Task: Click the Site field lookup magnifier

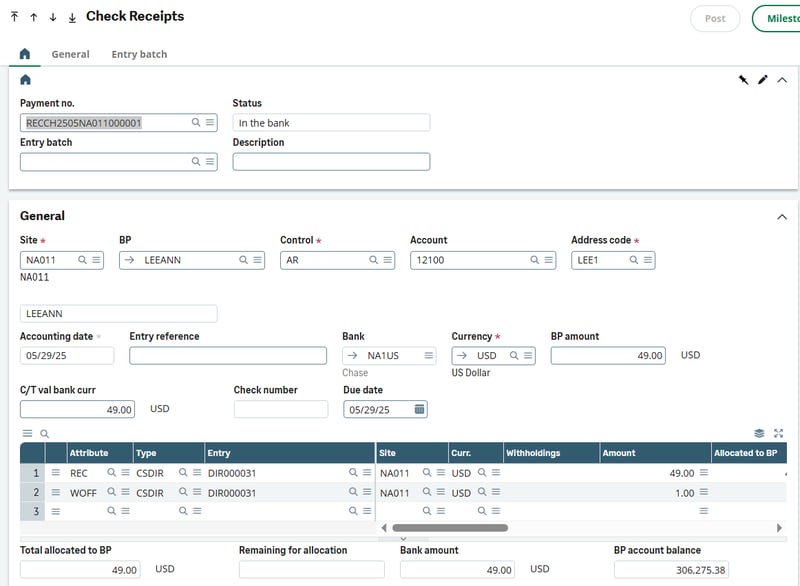Action: coord(83,260)
